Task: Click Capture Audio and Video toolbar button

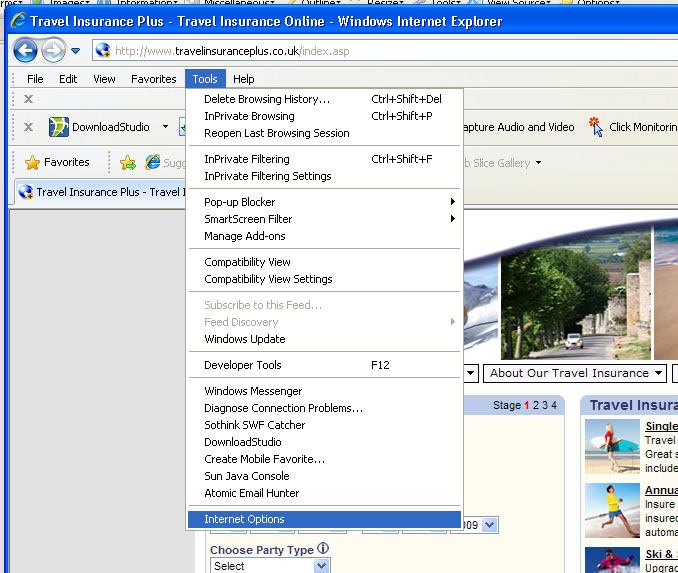Action: 518,127
